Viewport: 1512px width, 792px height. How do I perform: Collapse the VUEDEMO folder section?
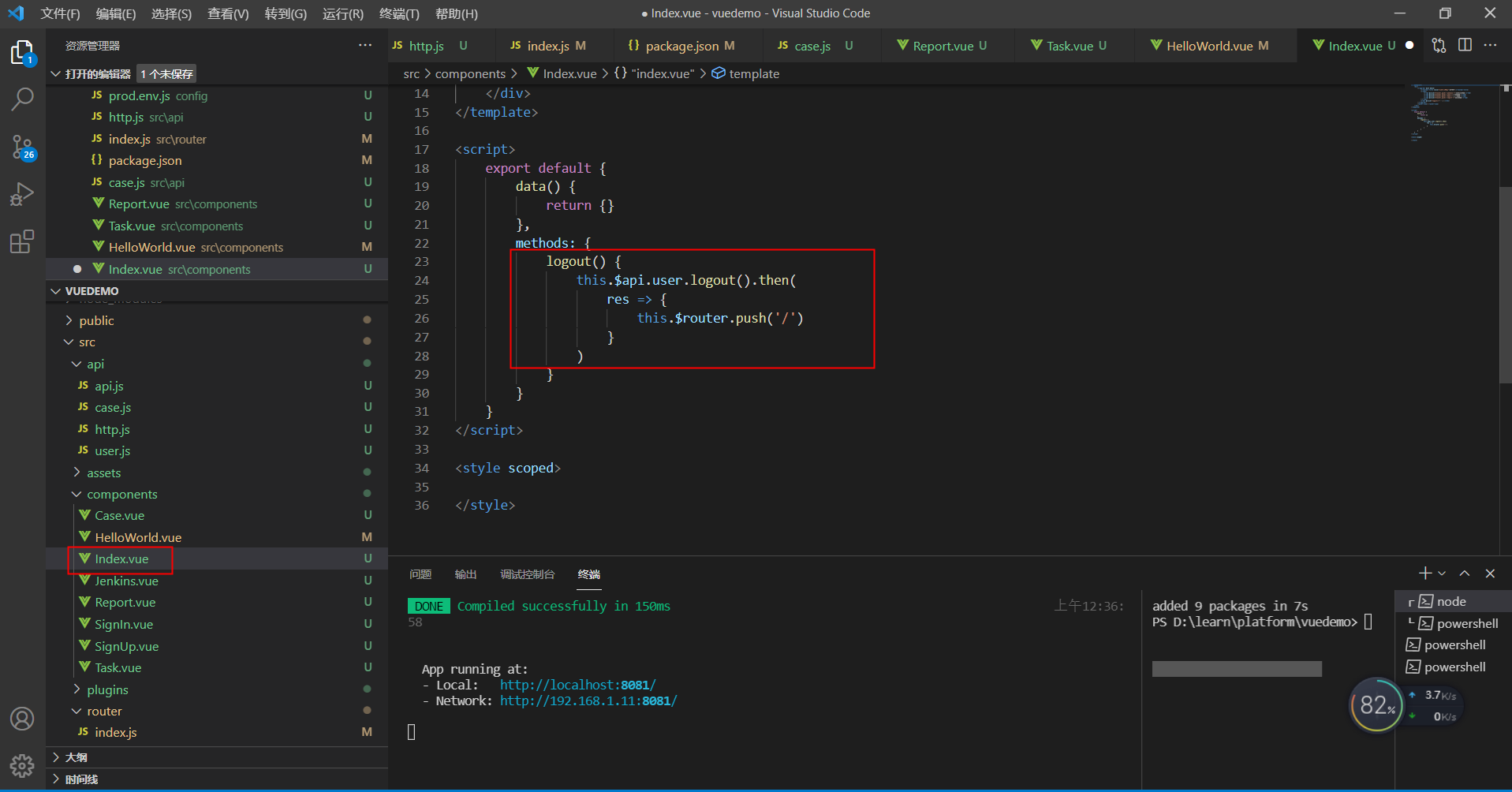click(x=56, y=291)
